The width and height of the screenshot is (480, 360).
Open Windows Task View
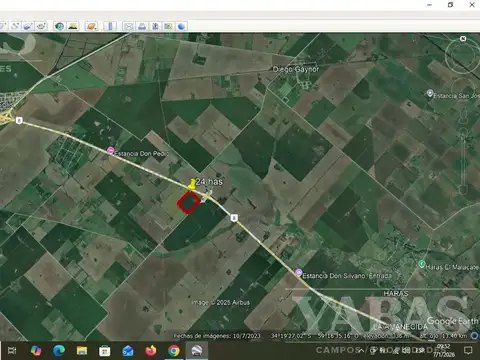12,350
